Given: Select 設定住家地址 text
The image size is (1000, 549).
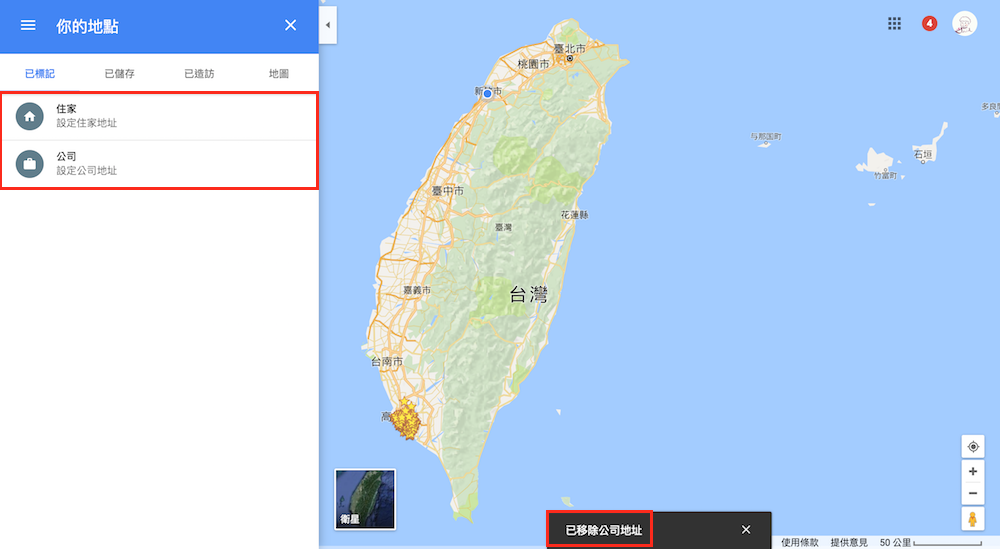Looking at the screenshot, I should coord(87,123).
